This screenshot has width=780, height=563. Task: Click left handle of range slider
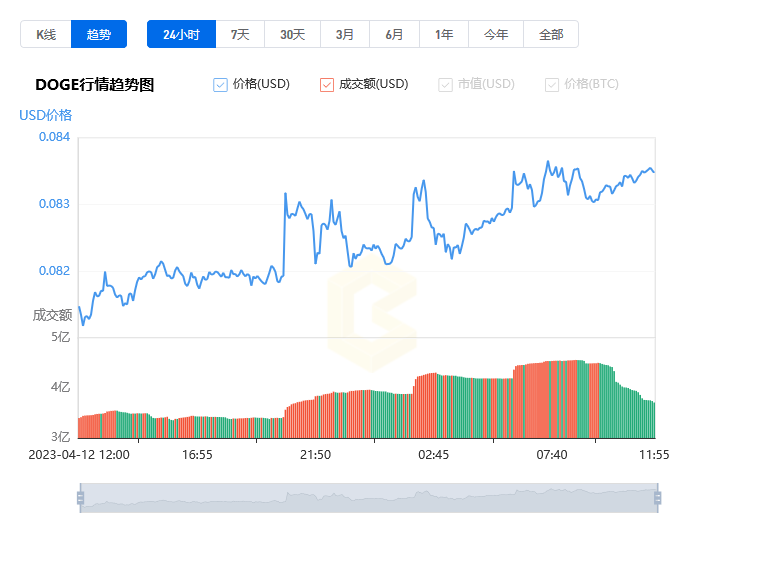click(80, 498)
